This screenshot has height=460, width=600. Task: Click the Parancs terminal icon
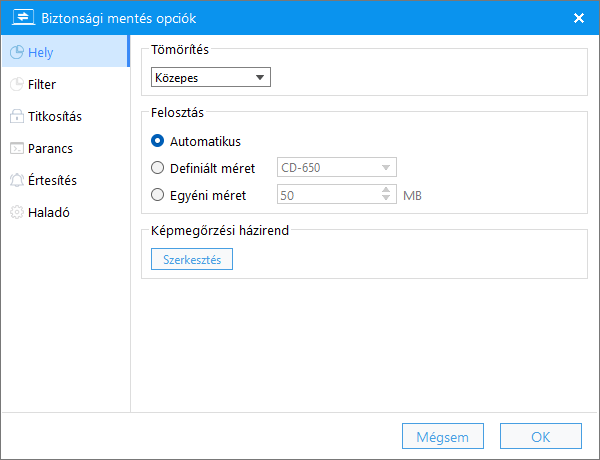17,148
